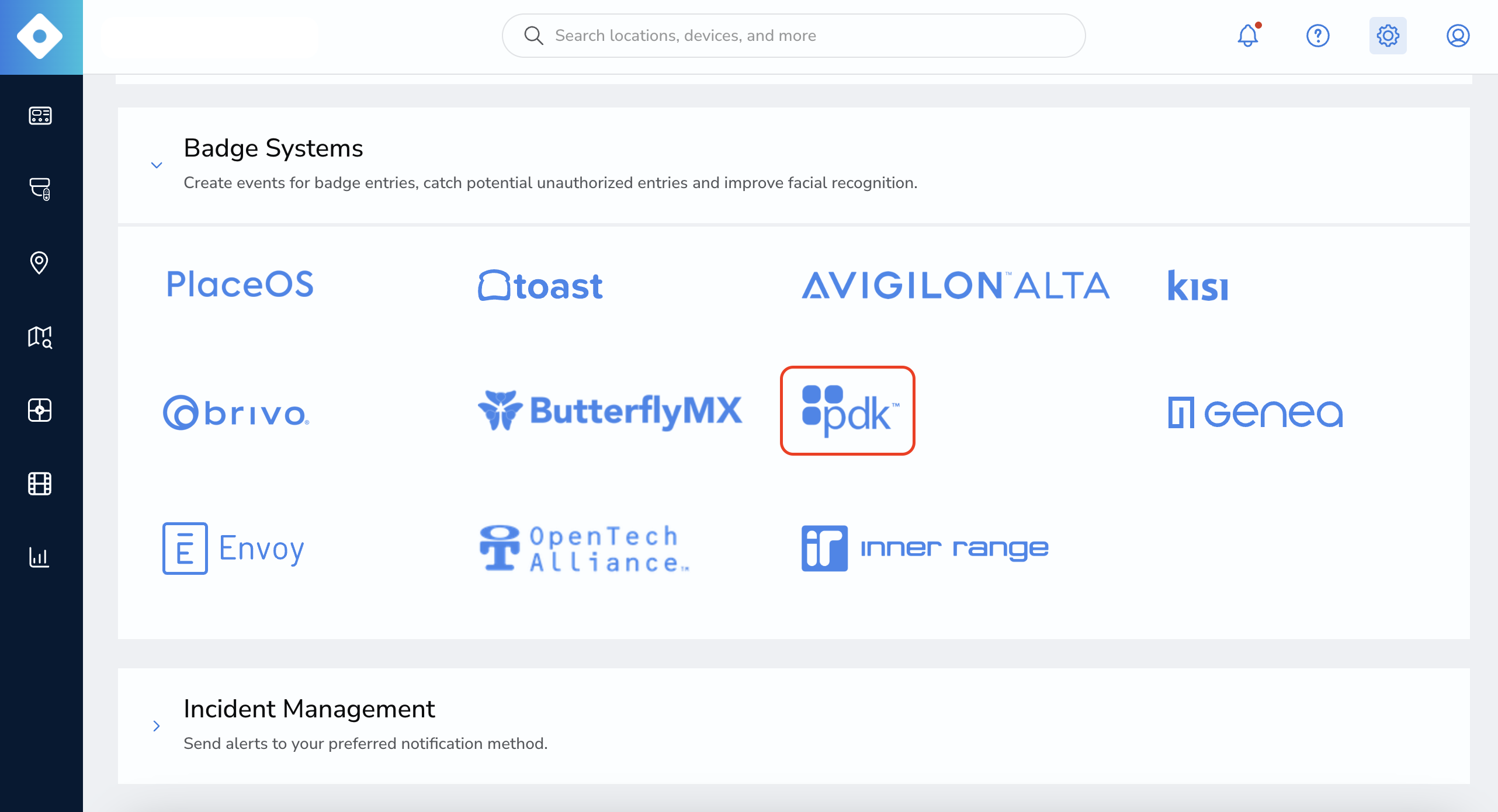Click the Badge Systems heading
The width and height of the screenshot is (1498, 812).
click(273, 148)
